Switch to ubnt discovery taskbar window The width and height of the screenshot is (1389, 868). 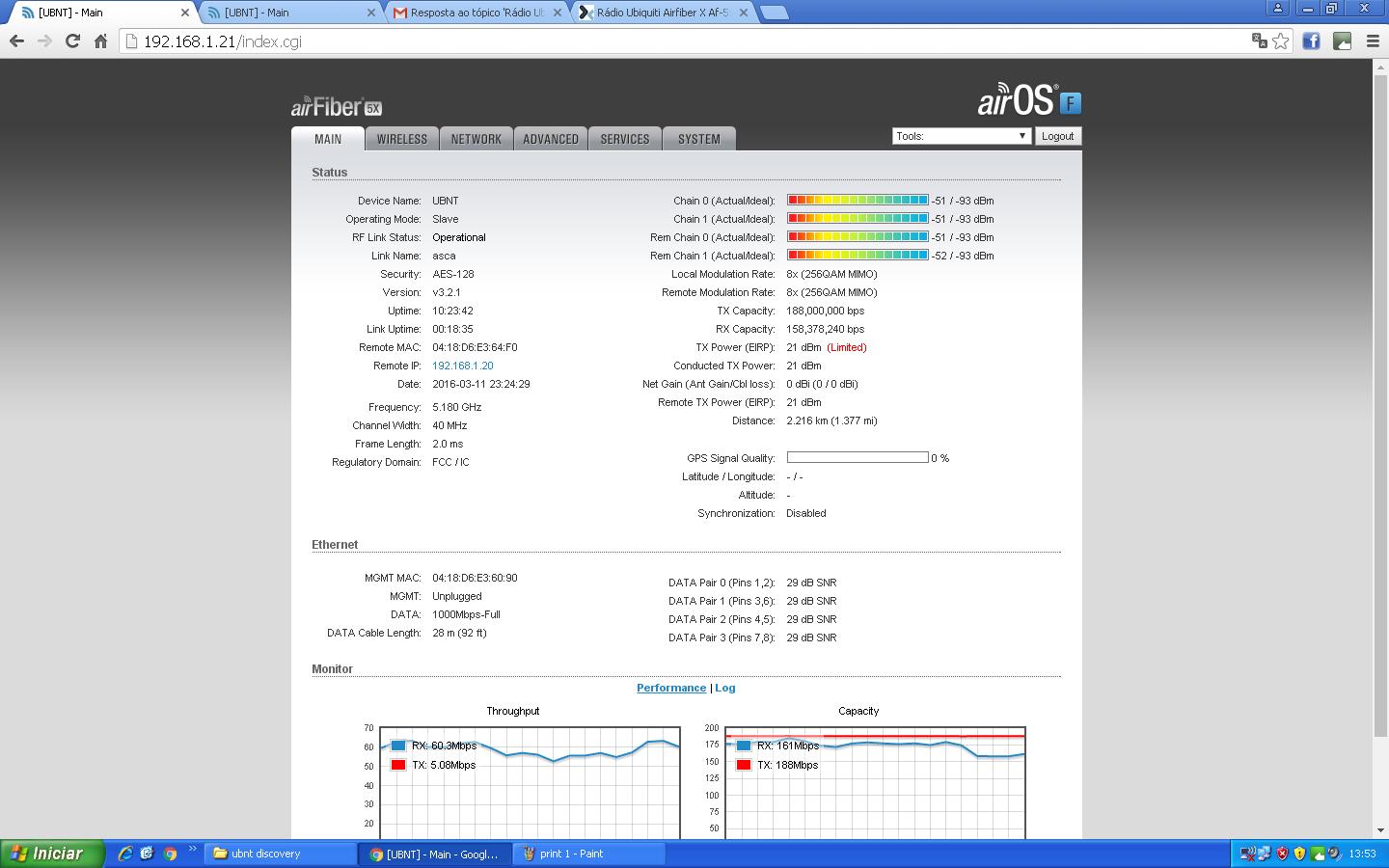click(x=280, y=854)
